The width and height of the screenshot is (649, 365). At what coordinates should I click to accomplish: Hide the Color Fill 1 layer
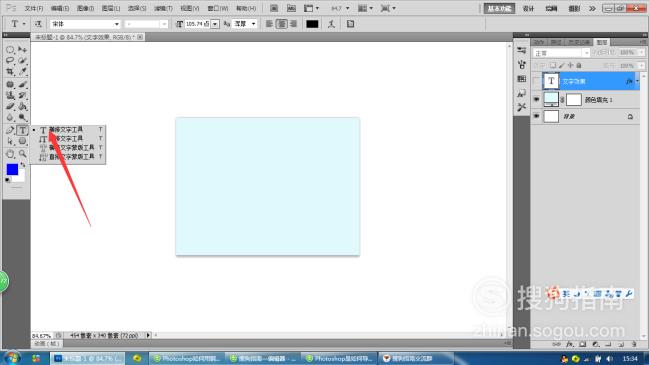(x=536, y=99)
